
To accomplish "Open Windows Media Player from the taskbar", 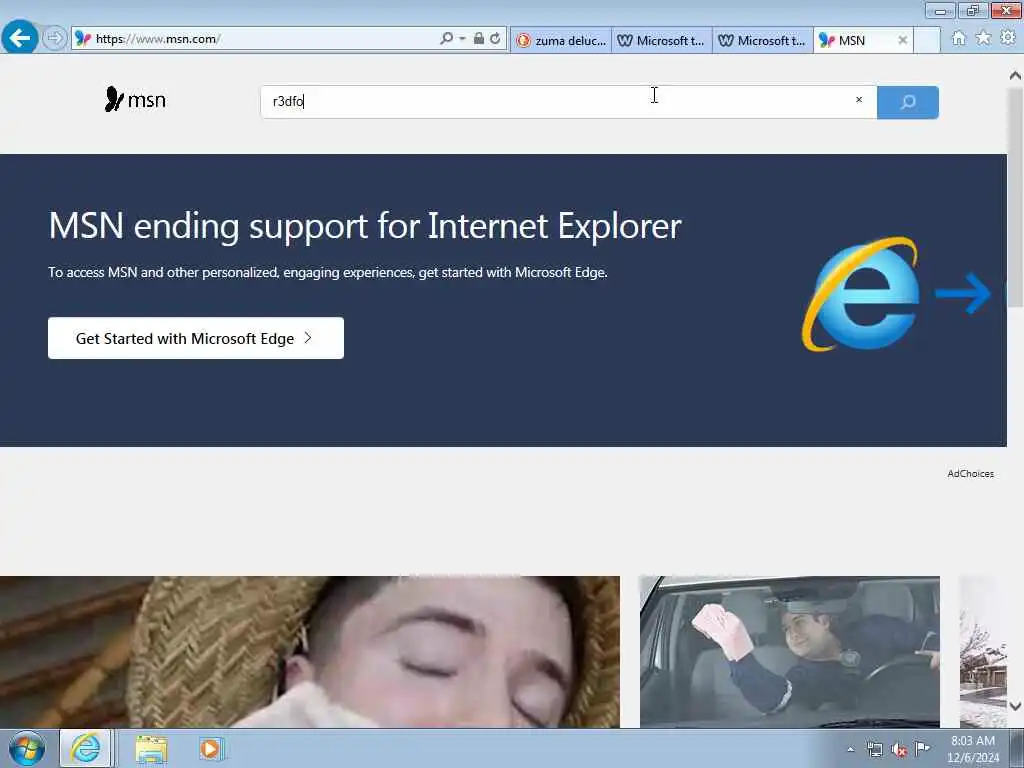I will [x=211, y=749].
